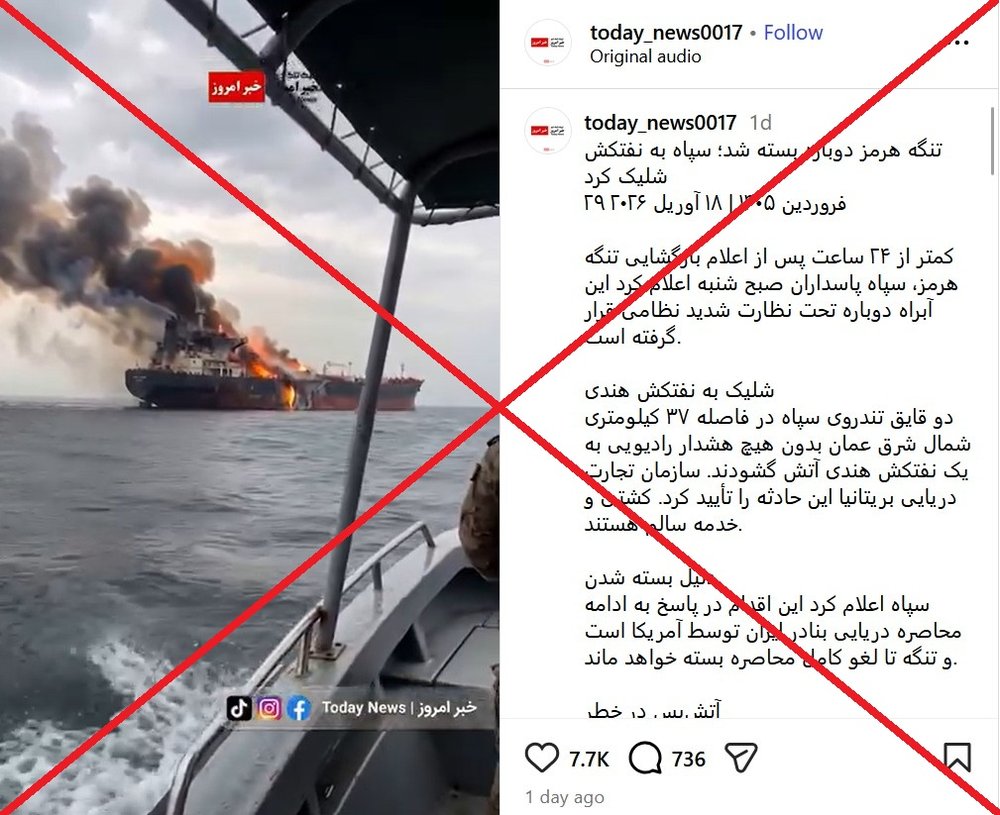Click the today_news0017 username in caption
1000x815 pixels.
660,122
